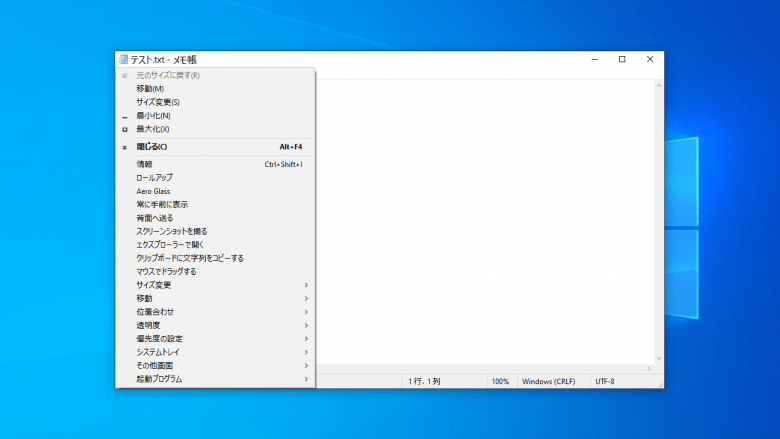Expand the その他画面 submenu

coord(215,365)
